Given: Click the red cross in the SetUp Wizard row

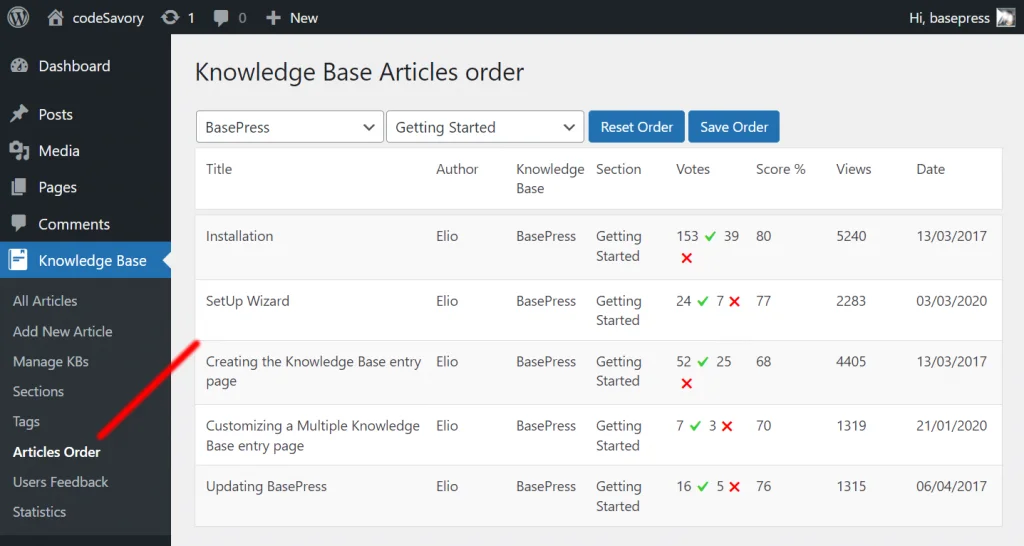Looking at the screenshot, I should point(734,301).
